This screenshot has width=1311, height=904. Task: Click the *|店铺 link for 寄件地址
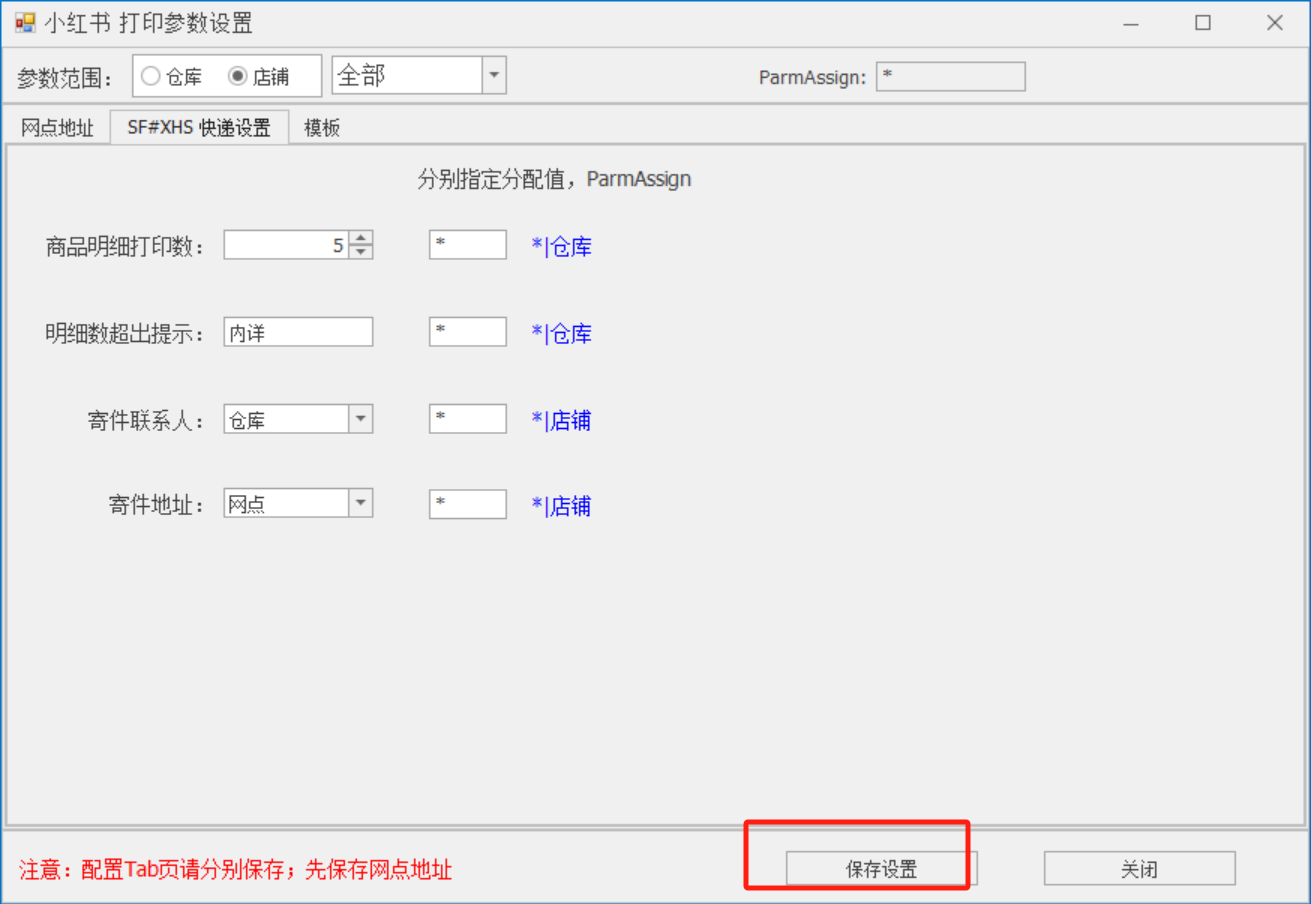[561, 506]
